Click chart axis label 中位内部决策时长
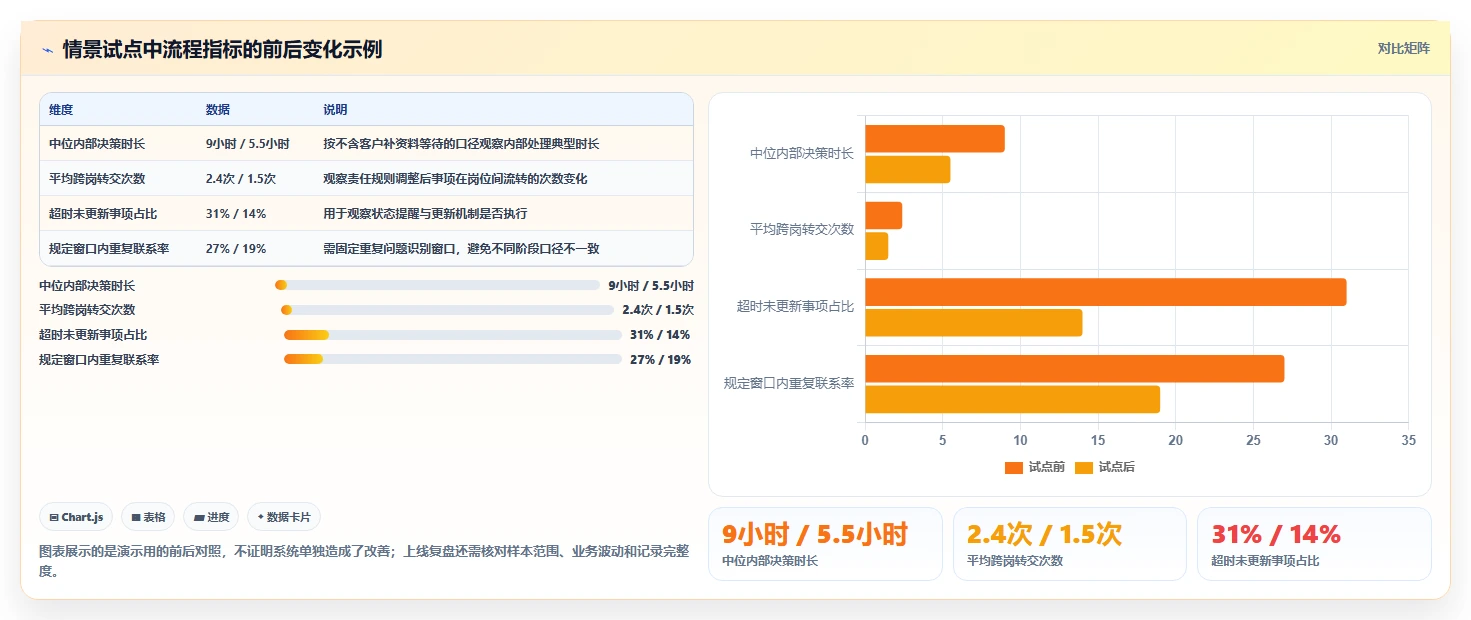This screenshot has height=620, width=1471. click(802, 154)
